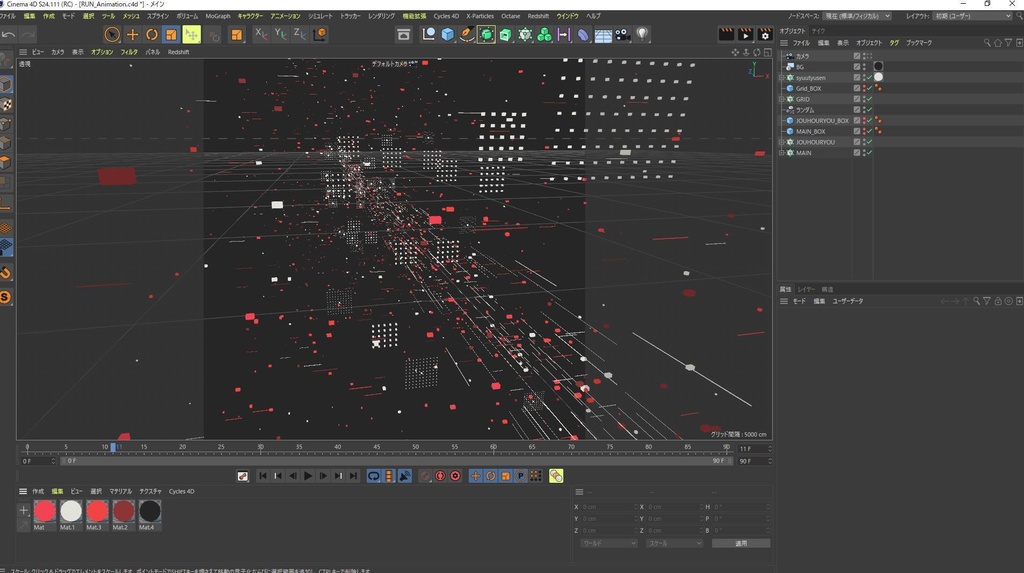
Task: Go to start of animation
Action: coord(263,476)
